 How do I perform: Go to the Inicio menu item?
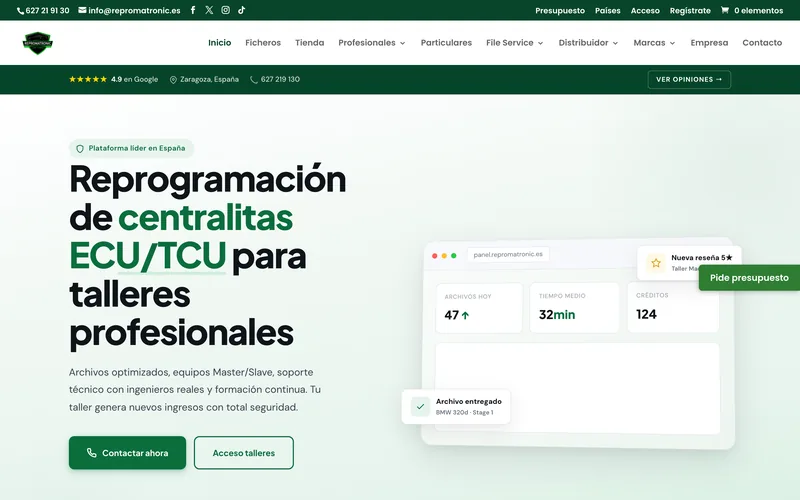point(219,43)
